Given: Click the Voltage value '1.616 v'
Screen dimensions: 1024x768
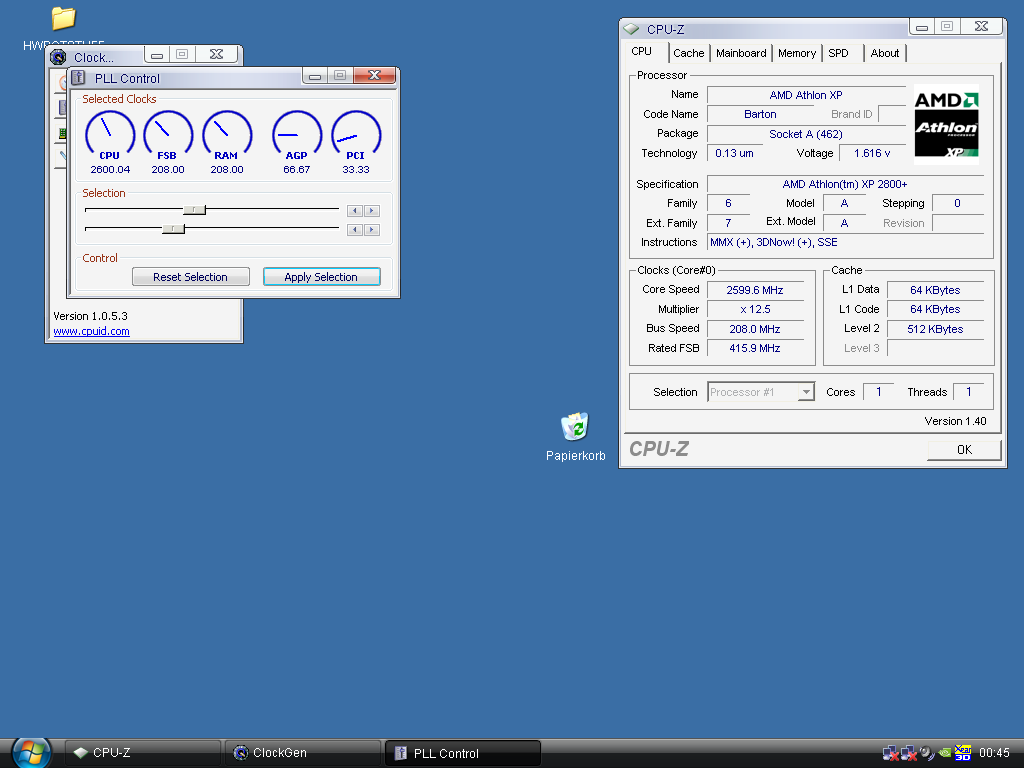Looking at the screenshot, I should click(872, 153).
